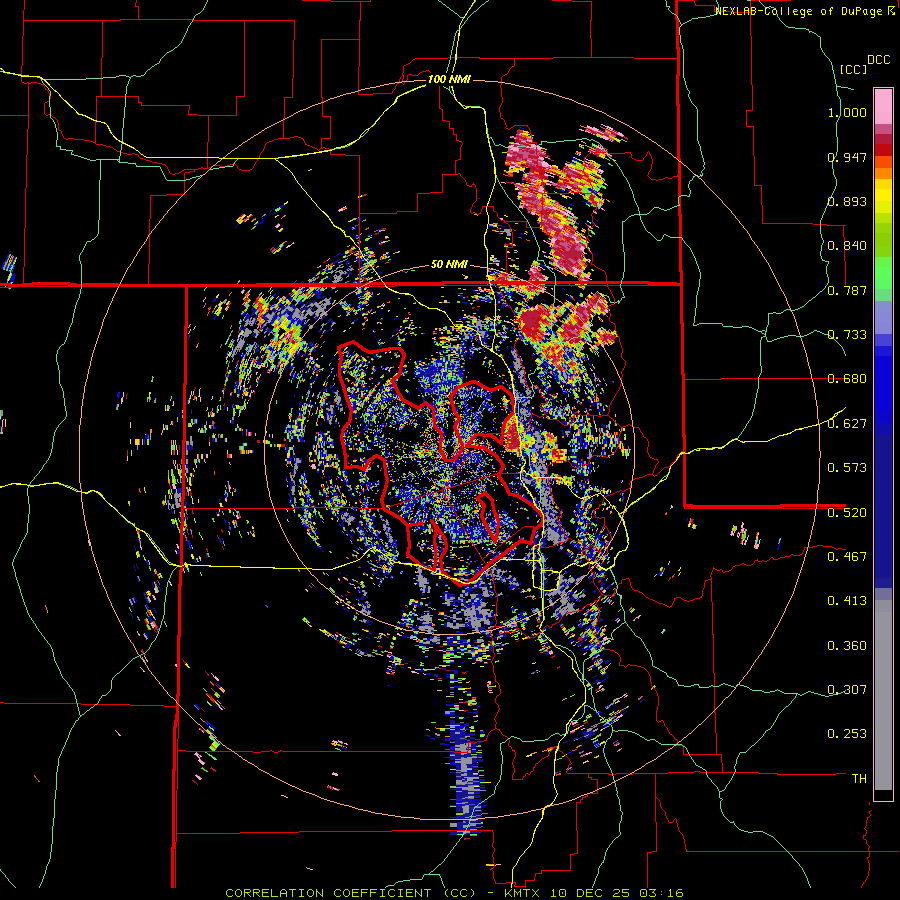This screenshot has height=900, width=900.
Task: Click the "0.467" scale value
Action: pyautogui.click(x=847, y=556)
